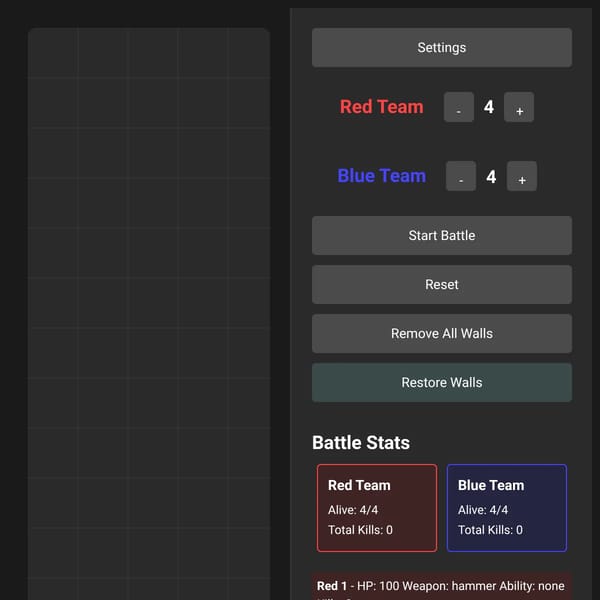Viewport: 600px width, 600px height.
Task: Click Start Battle
Action: pos(442,235)
